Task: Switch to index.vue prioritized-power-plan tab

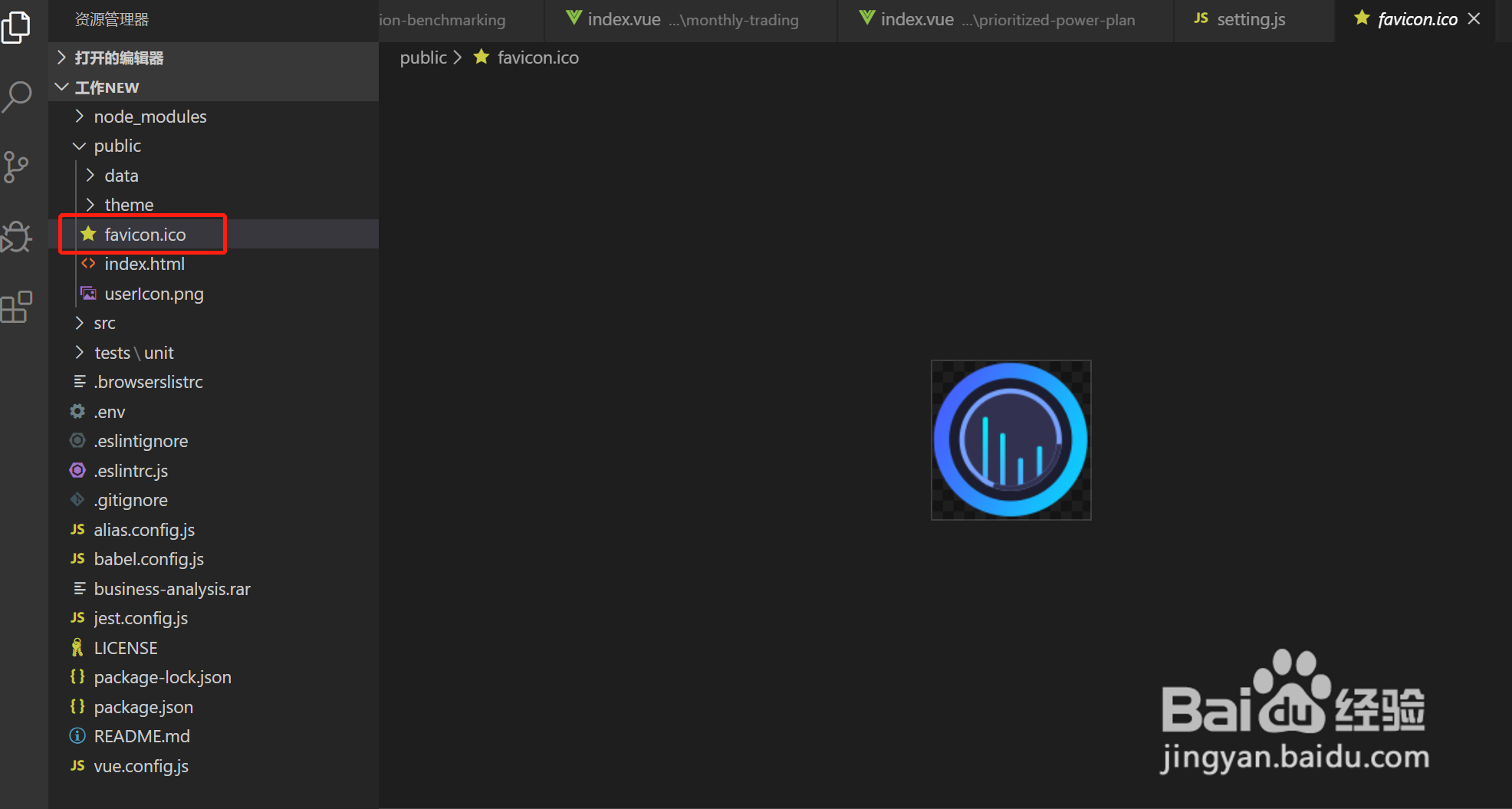Action: coord(1005,20)
